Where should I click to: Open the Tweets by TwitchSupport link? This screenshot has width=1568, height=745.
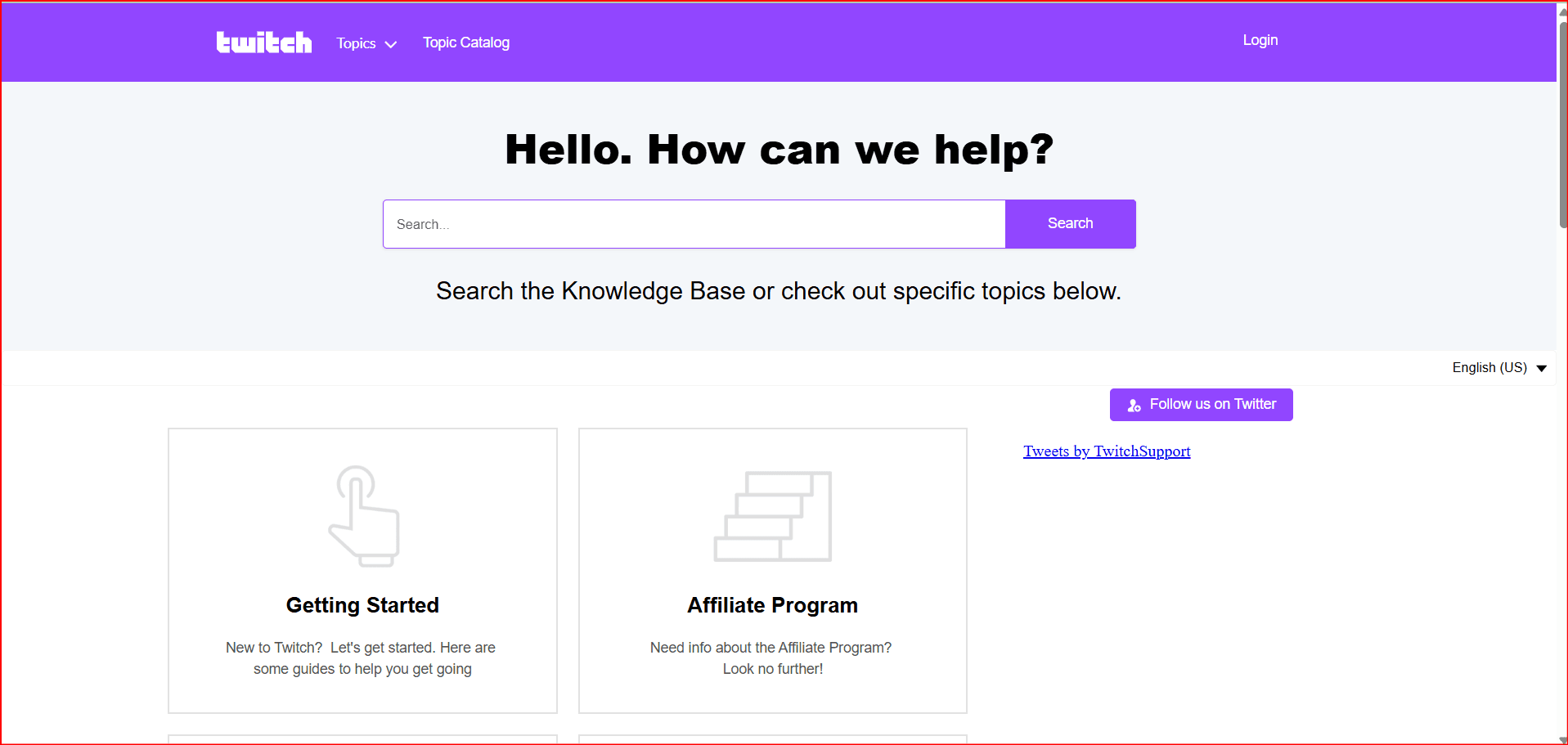tap(1107, 451)
